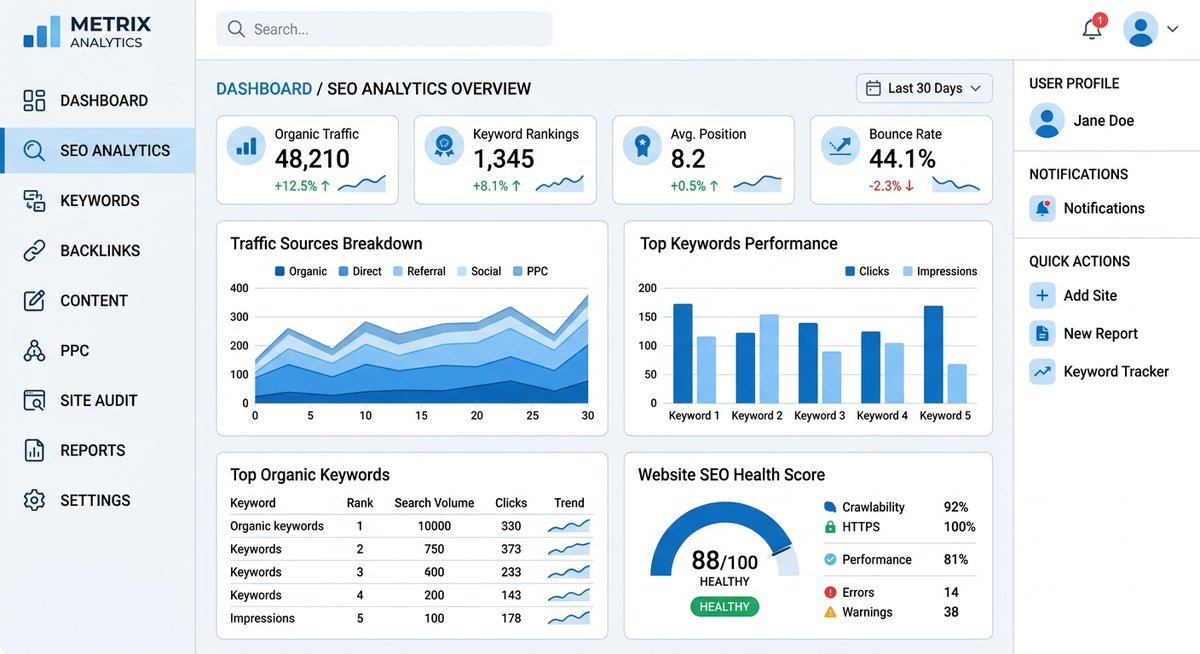Viewport: 1200px width, 654px height.
Task: Click the Keyword Tracker quick action icon
Action: coord(1042,371)
